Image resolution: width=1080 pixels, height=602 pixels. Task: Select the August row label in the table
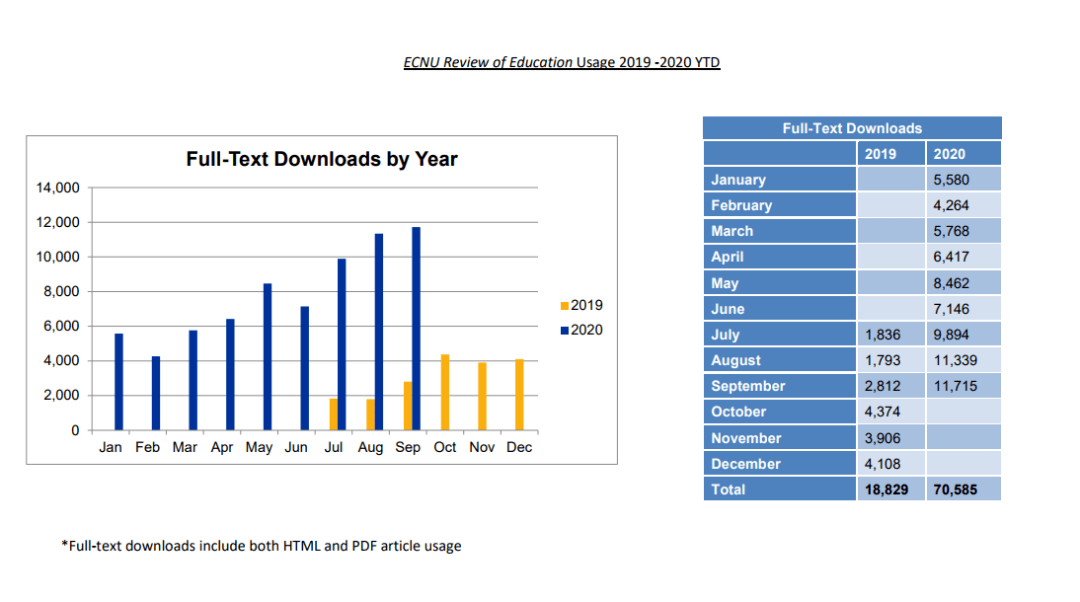(736, 360)
